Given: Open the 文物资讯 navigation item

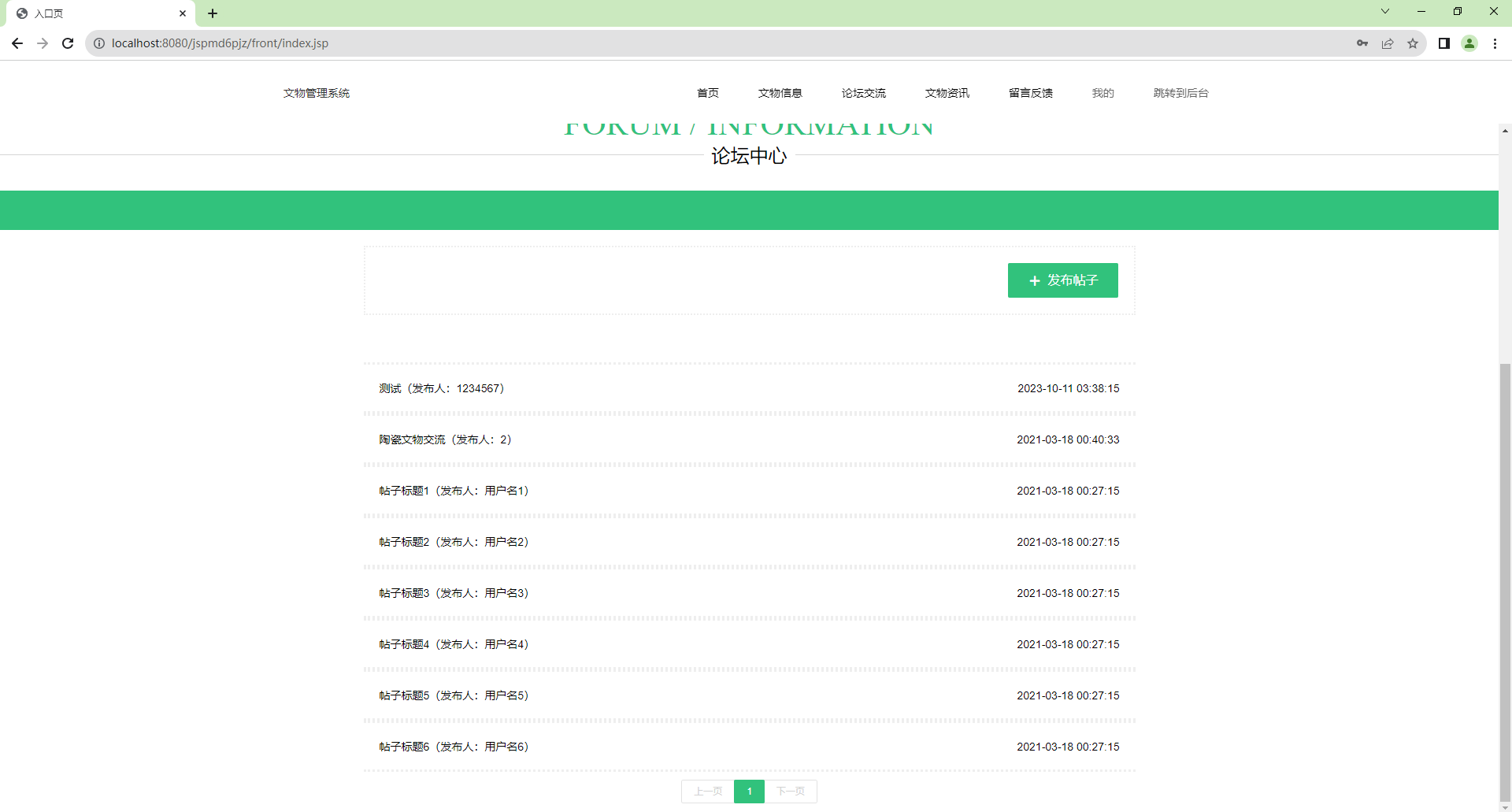Looking at the screenshot, I should 947,93.
